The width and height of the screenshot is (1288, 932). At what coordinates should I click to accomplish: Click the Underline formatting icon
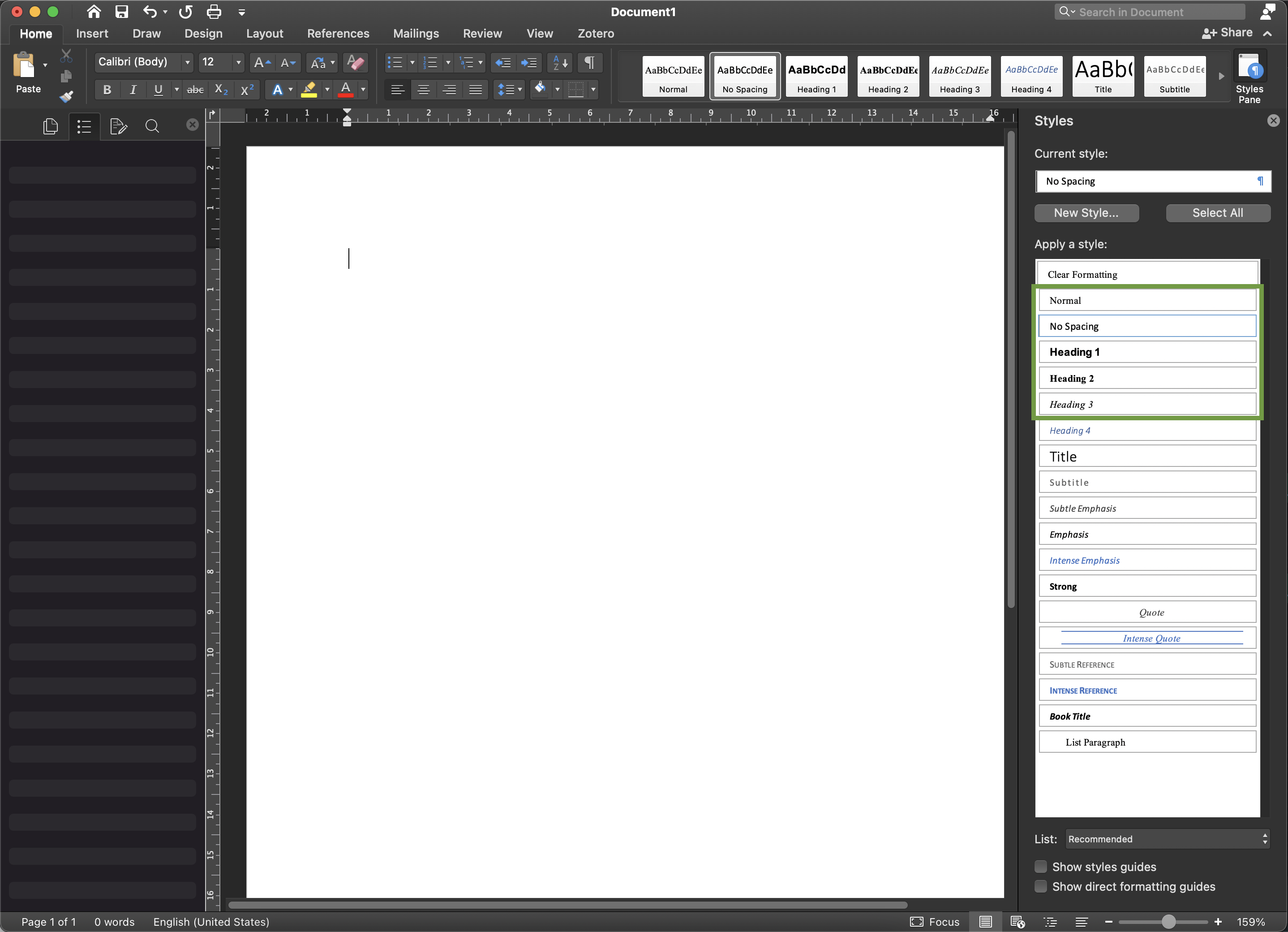(x=157, y=91)
